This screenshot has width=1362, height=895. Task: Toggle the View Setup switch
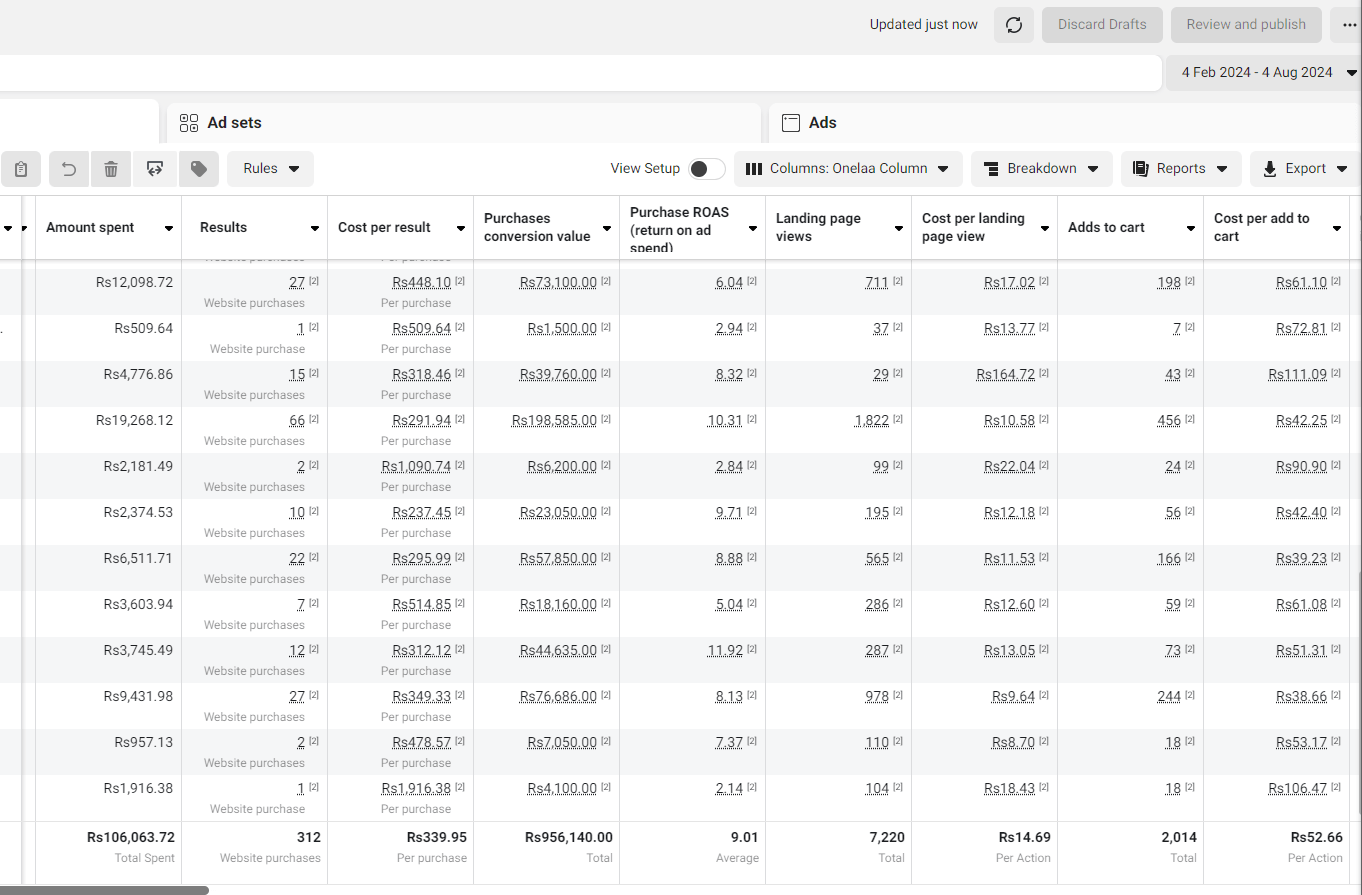tap(707, 169)
